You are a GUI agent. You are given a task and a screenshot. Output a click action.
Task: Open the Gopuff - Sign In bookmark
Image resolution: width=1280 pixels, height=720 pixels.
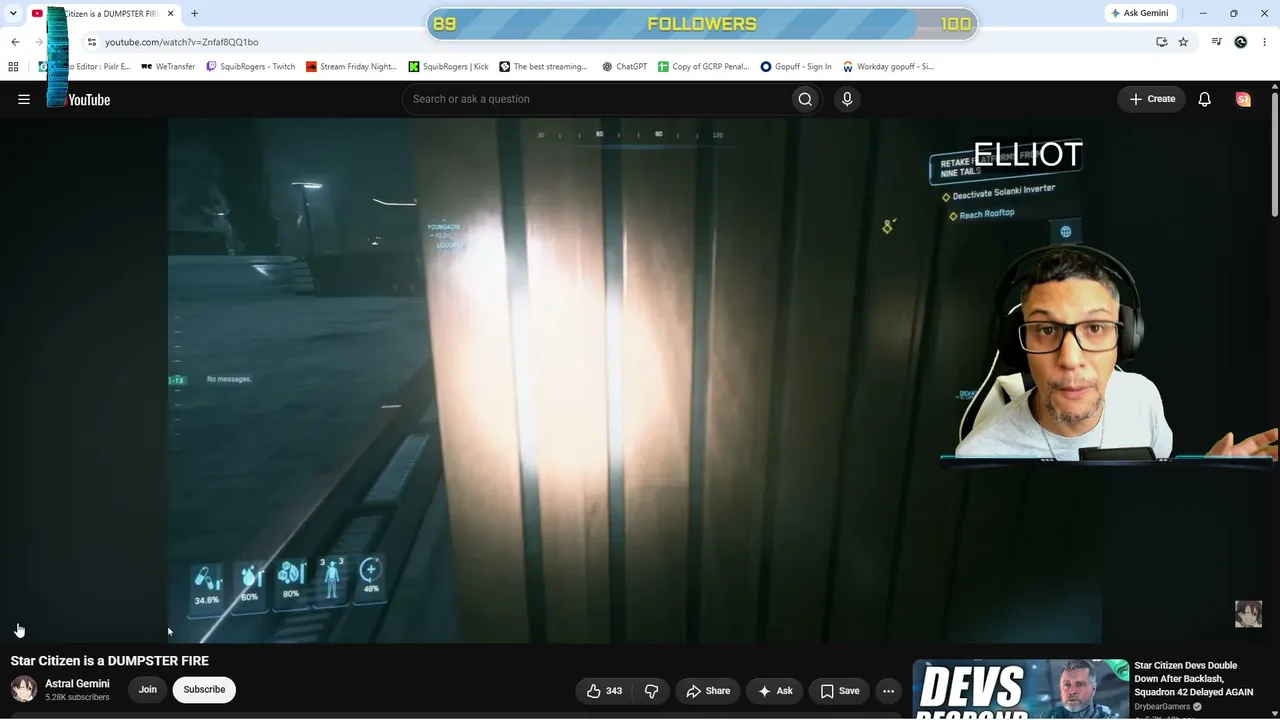pyautogui.click(x=796, y=67)
